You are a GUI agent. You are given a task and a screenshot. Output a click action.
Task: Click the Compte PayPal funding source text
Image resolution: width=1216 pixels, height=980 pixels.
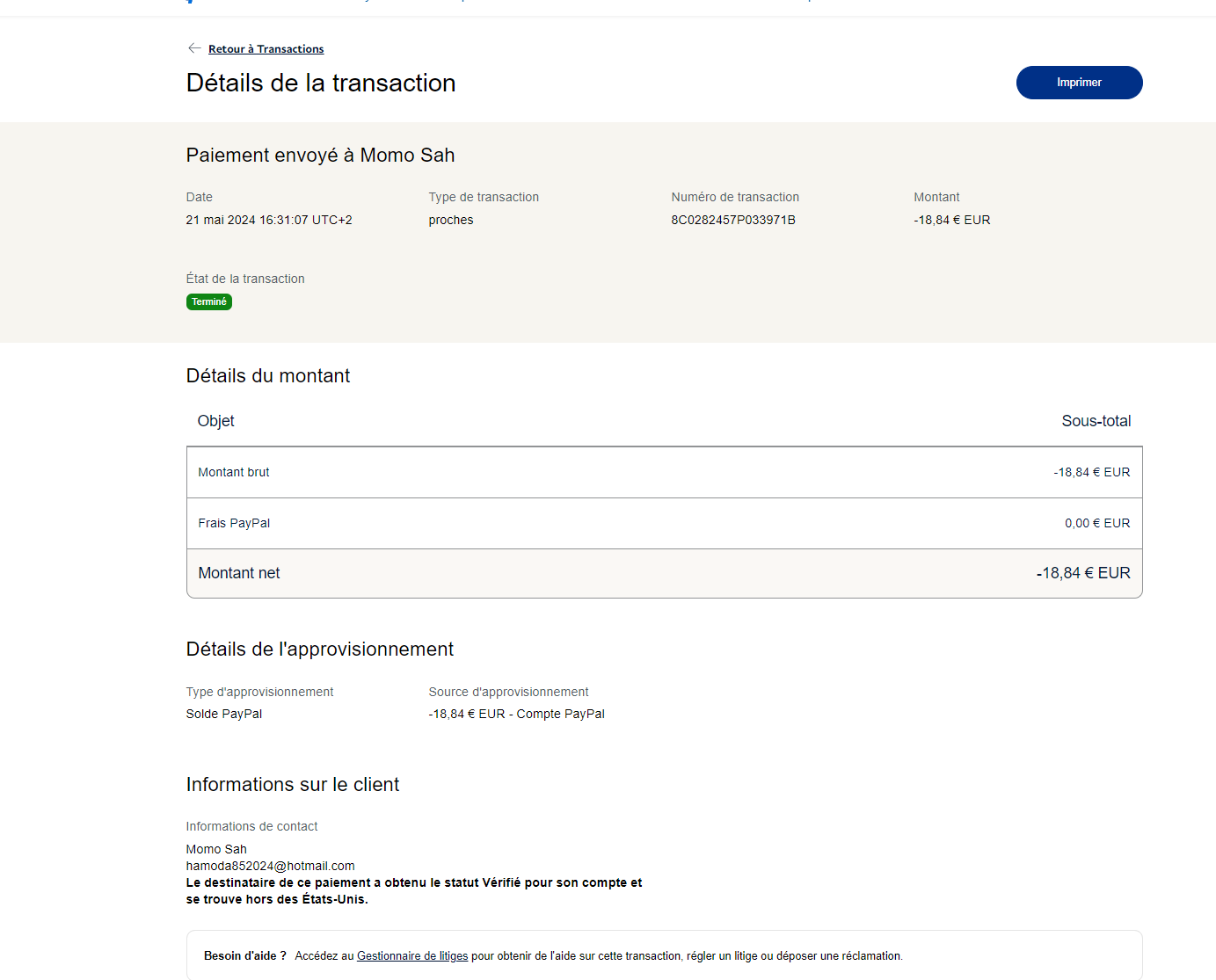click(x=560, y=715)
